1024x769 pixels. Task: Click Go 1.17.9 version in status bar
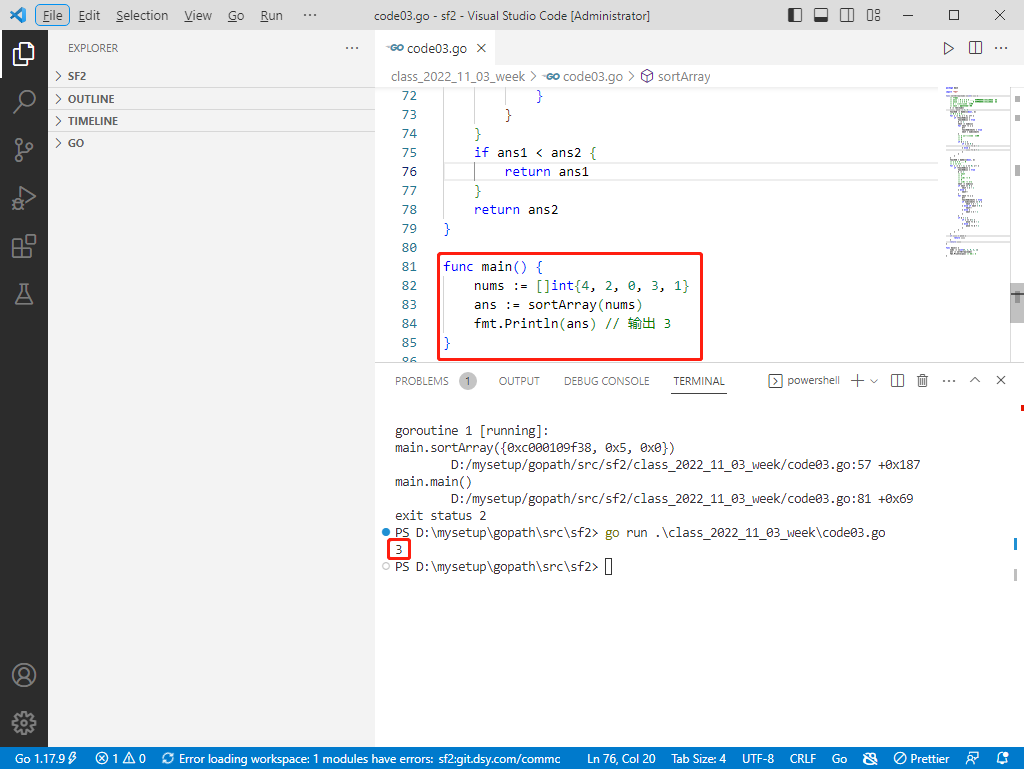(x=46, y=759)
